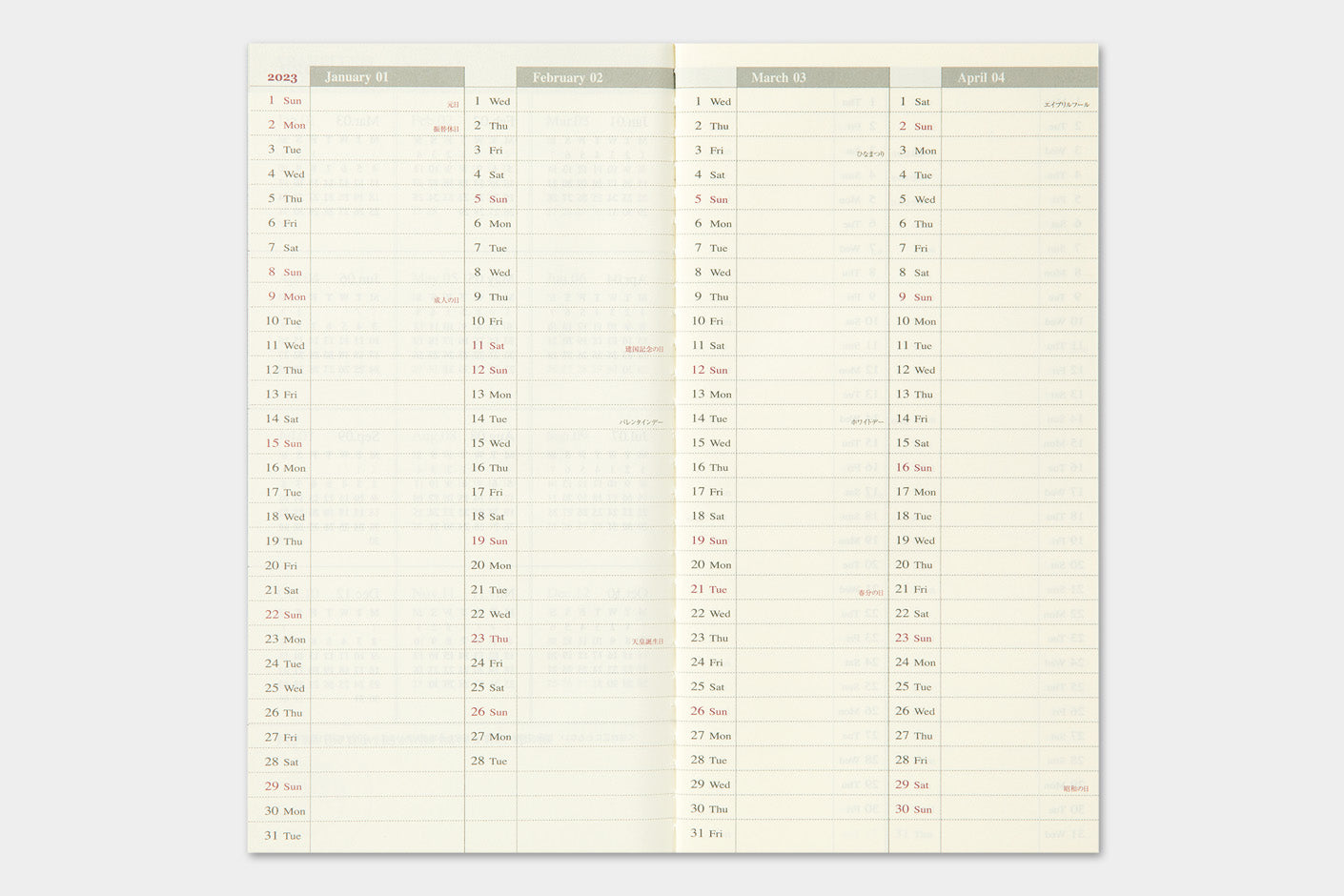The image size is (1344, 896).
Task: Click the January 1 Japanese holiday note
Action: click(453, 104)
